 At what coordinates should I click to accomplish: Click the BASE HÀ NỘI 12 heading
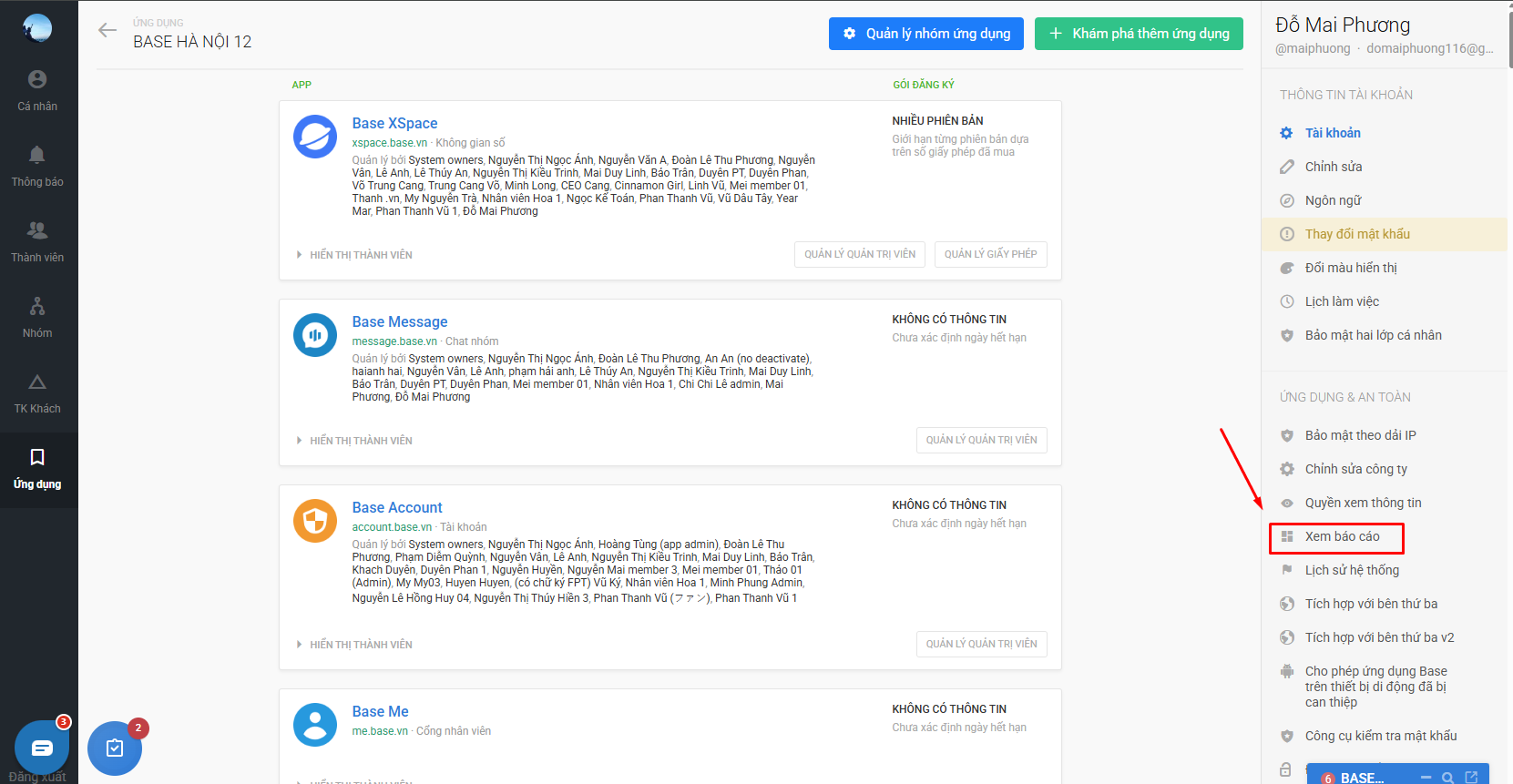192,42
